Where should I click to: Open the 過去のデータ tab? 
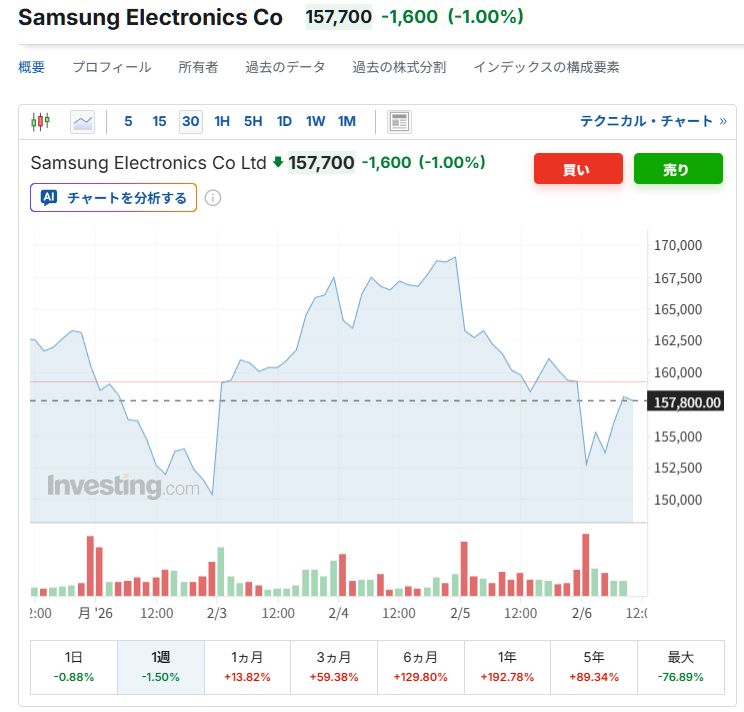(x=285, y=67)
